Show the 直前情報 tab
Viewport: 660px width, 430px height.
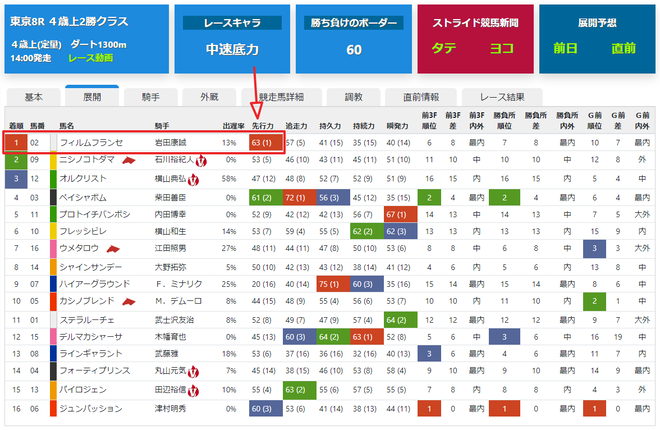click(x=421, y=97)
